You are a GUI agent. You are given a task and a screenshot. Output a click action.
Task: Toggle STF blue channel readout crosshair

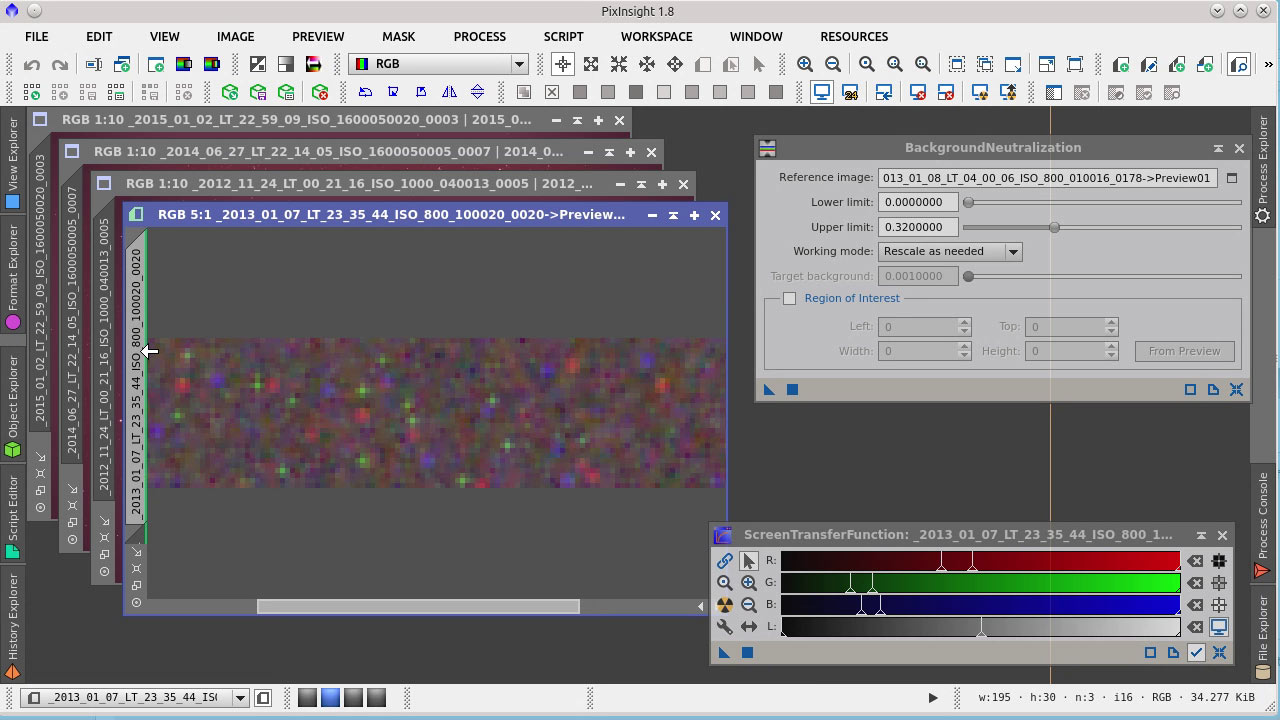1219,605
